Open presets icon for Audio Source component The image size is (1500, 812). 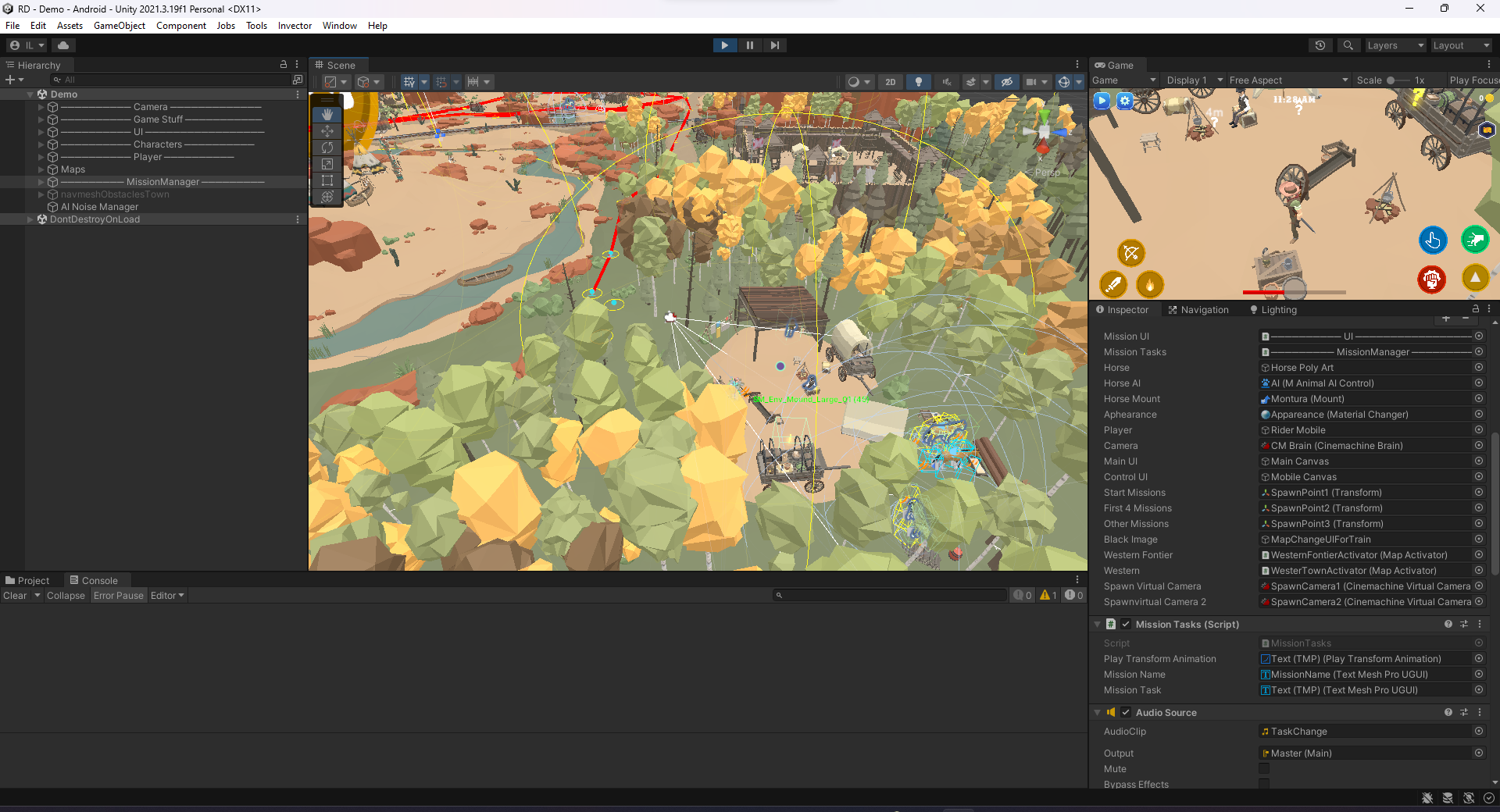pyautogui.click(x=1464, y=713)
